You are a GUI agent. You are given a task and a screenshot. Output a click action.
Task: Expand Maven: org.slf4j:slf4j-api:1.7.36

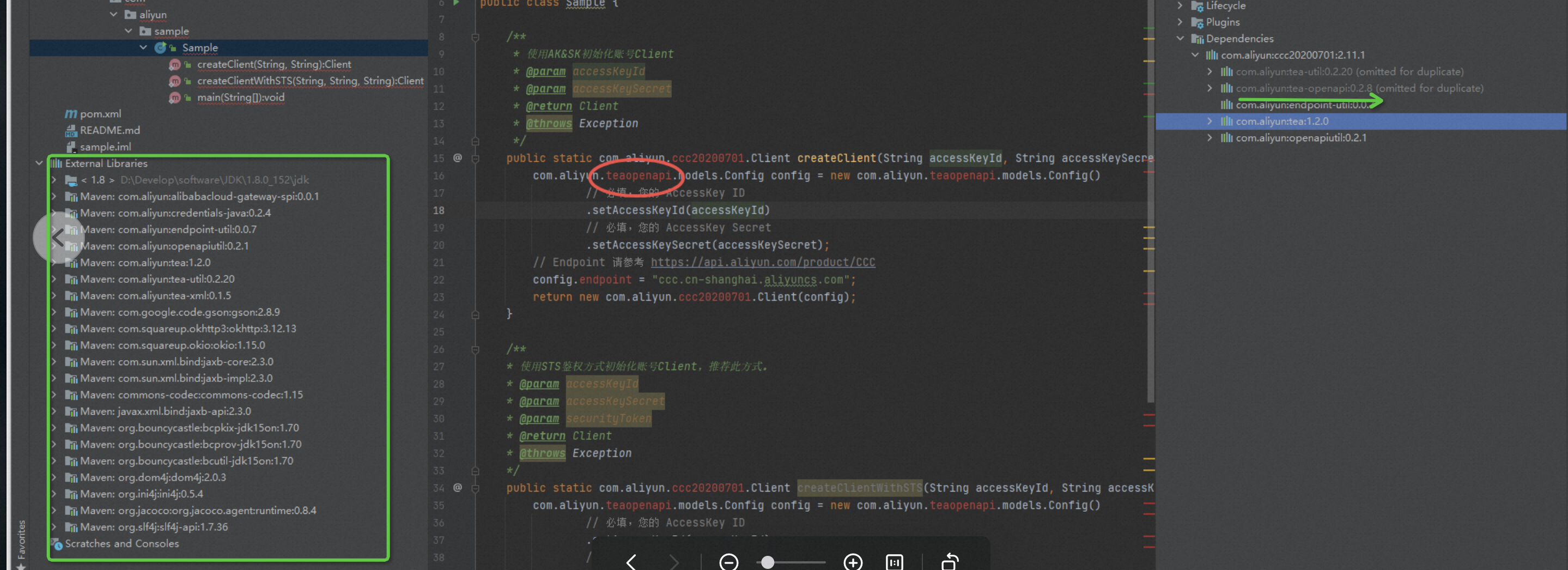tap(54, 527)
